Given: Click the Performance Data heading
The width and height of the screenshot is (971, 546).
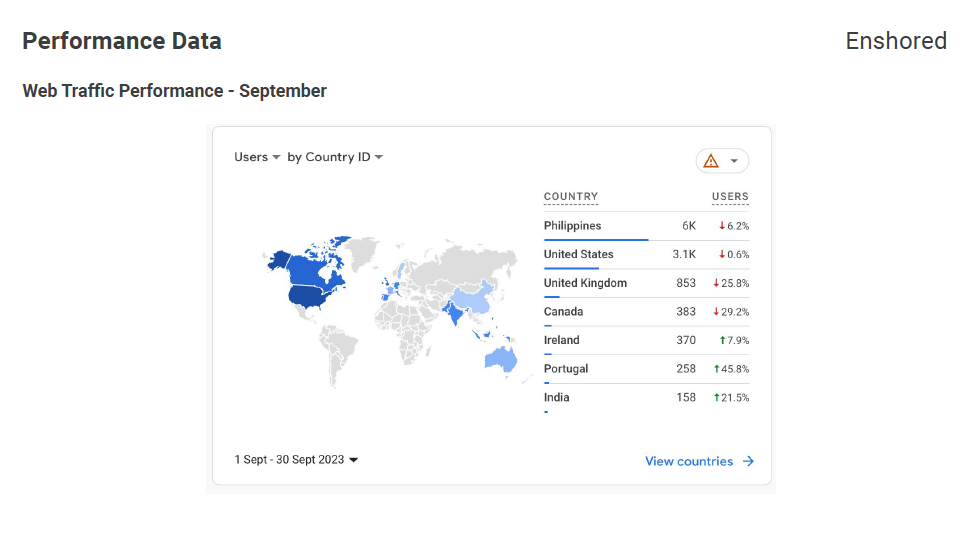Looking at the screenshot, I should [x=122, y=41].
